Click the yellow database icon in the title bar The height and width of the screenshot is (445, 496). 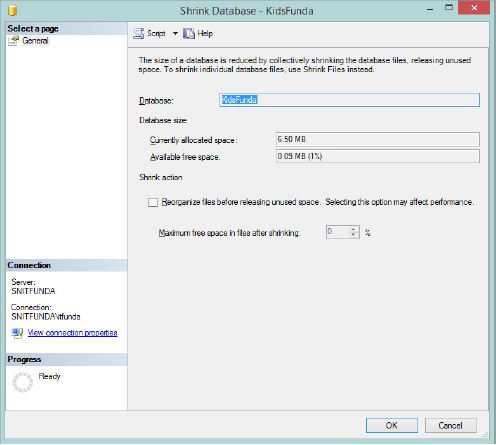(x=12, y=10)
